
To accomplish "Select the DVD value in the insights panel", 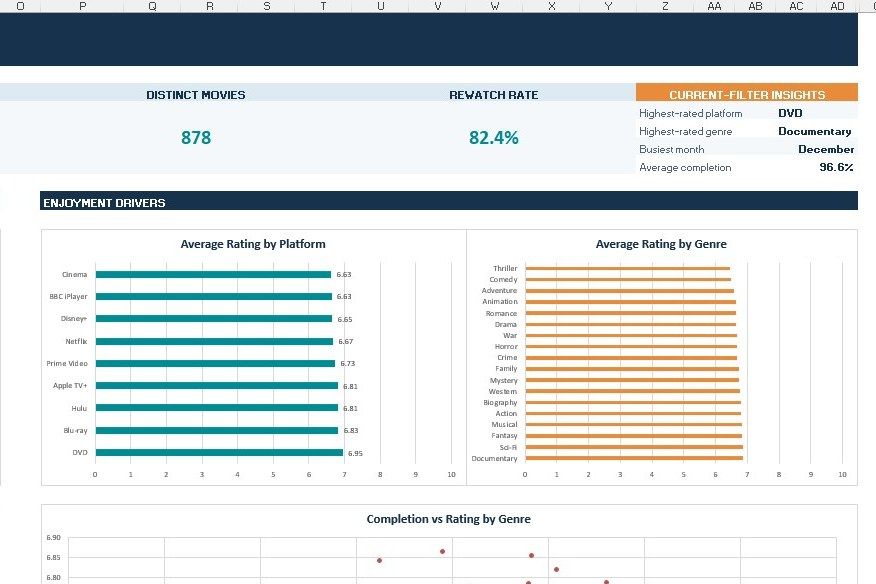I will [790, 113].
